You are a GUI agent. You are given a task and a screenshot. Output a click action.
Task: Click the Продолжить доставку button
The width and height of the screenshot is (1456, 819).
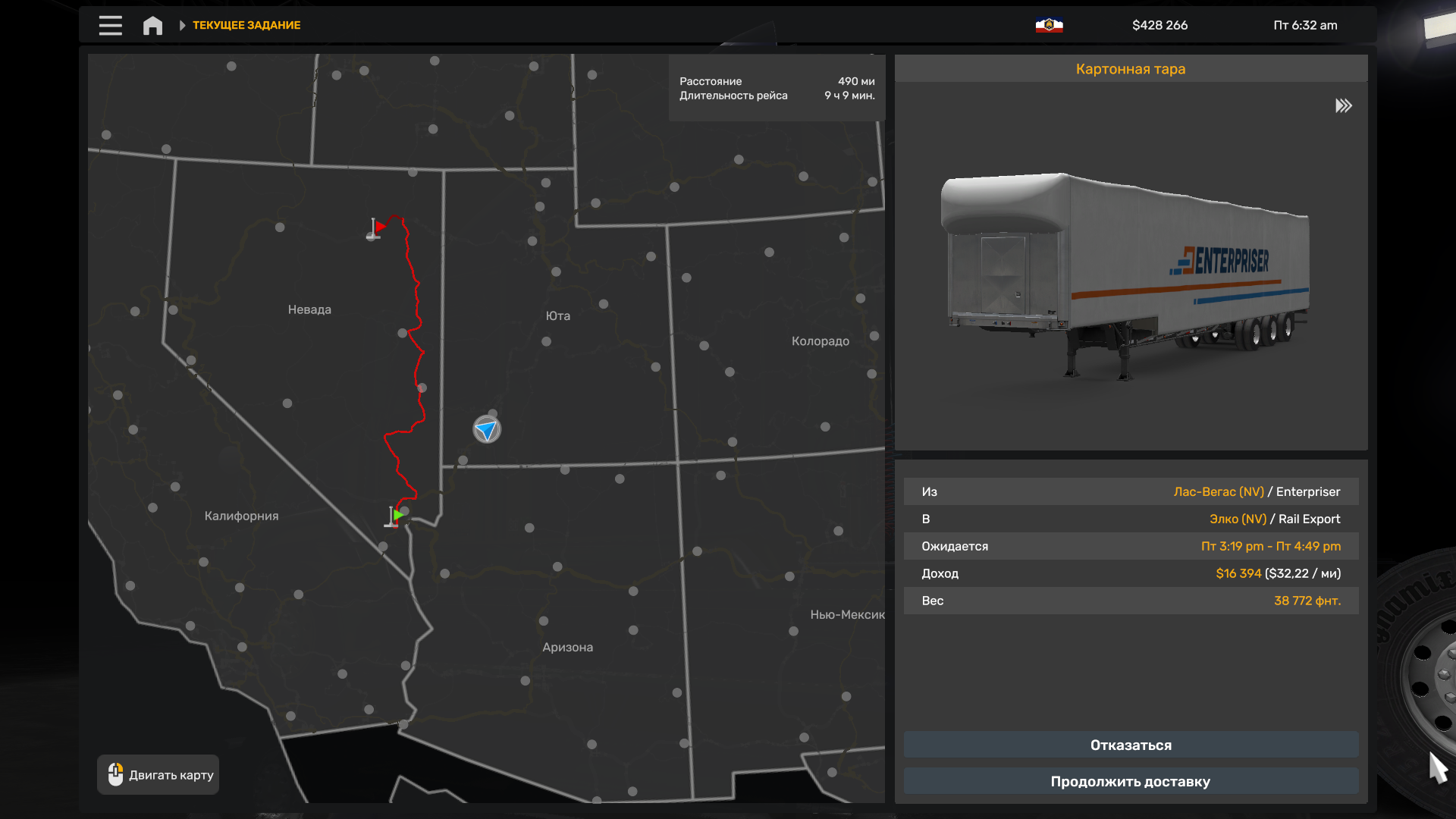point(1131,781)
